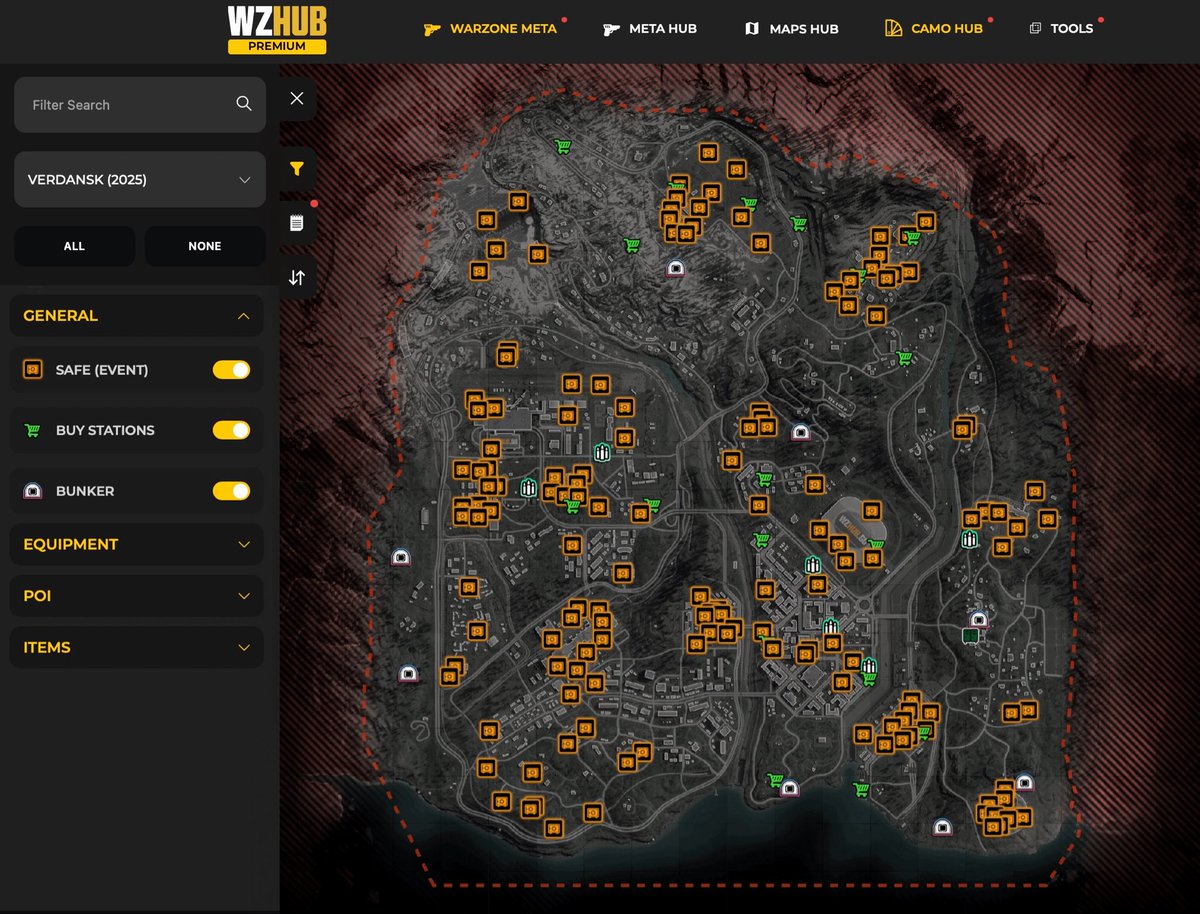The image size is (1200, 914).
Task: Toggle the Buy Stations switch
Action: click(231, 430)
